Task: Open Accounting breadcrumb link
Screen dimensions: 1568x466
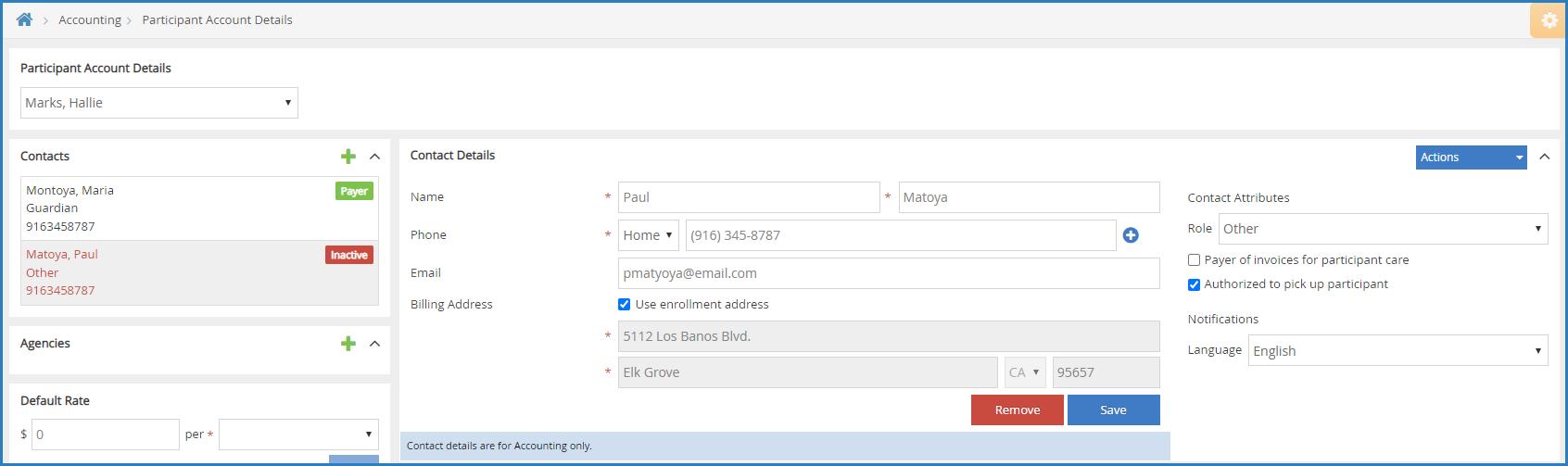Action: [90, 20]
